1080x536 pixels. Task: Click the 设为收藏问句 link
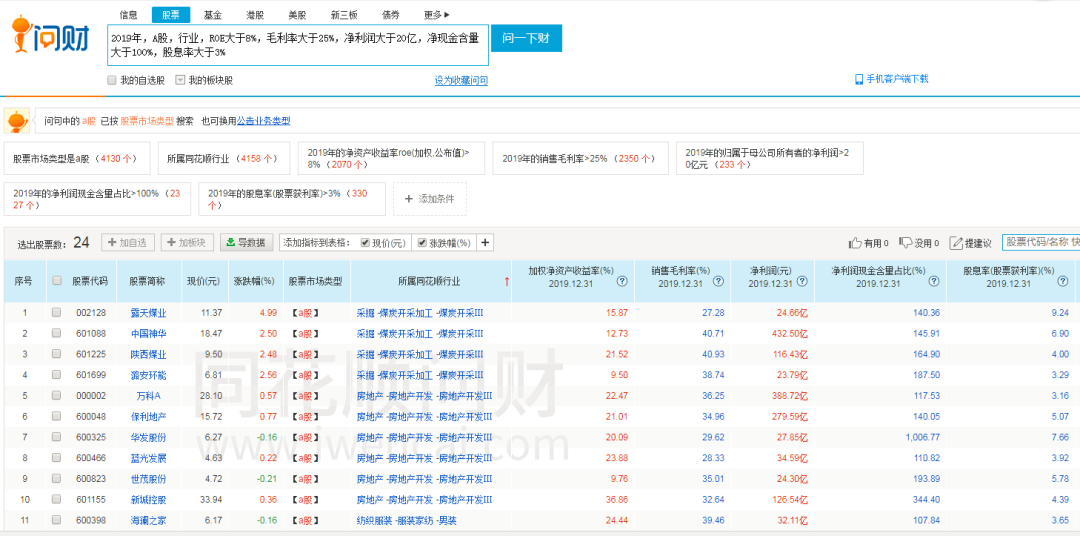tap(461, 81)
